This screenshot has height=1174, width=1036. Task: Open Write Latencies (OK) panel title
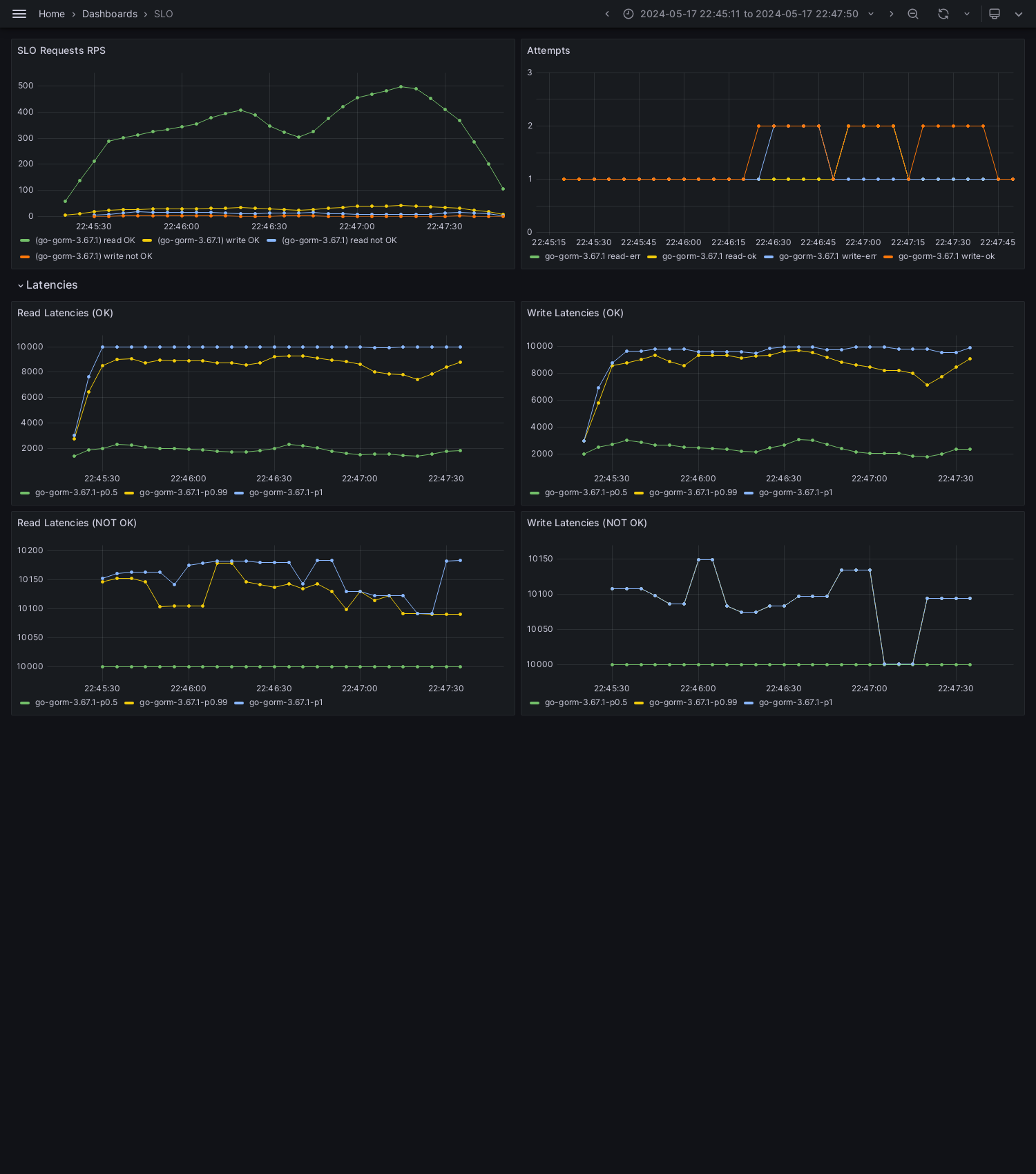tap(575, 313)
